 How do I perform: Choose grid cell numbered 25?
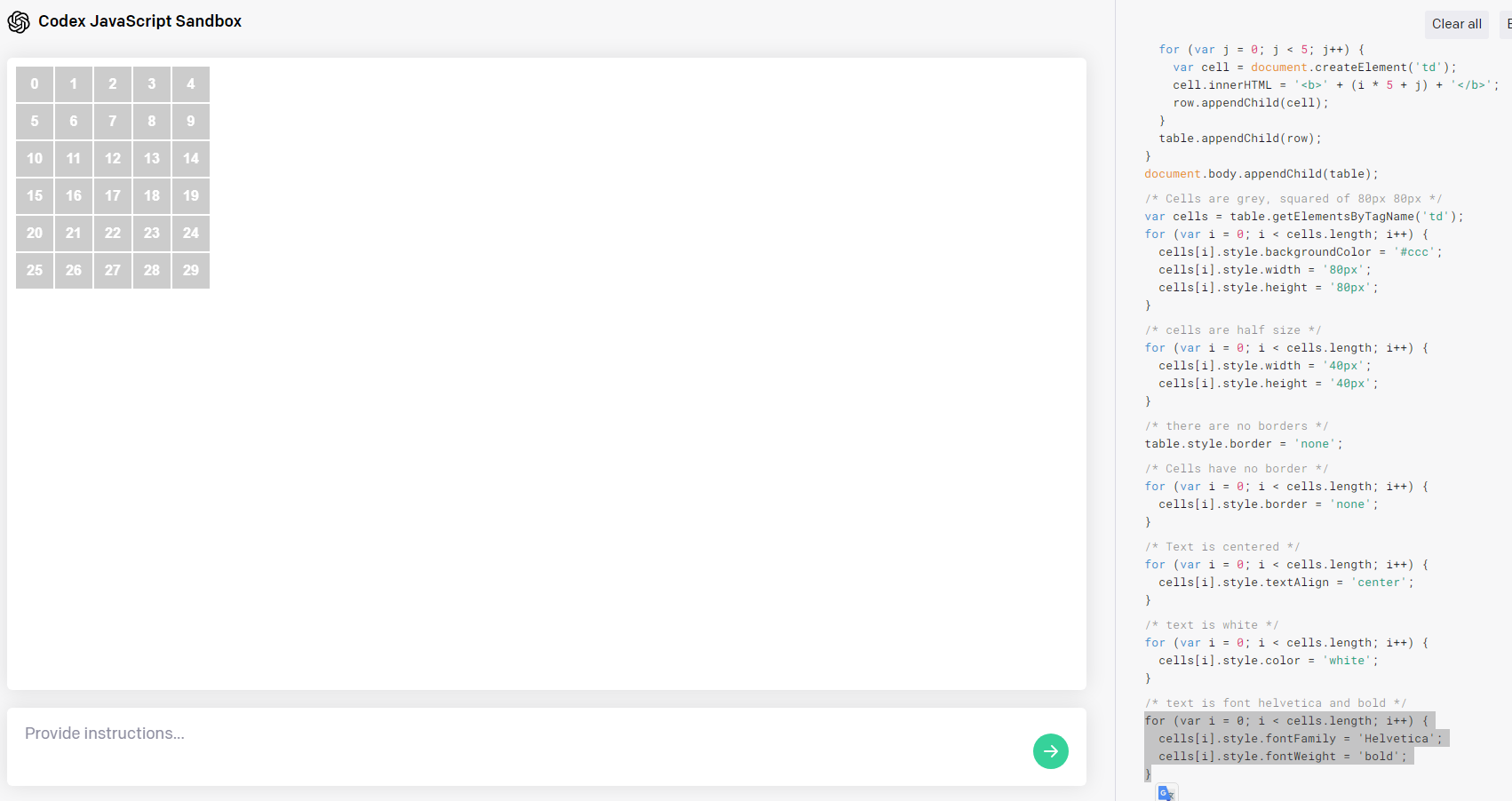35,271
